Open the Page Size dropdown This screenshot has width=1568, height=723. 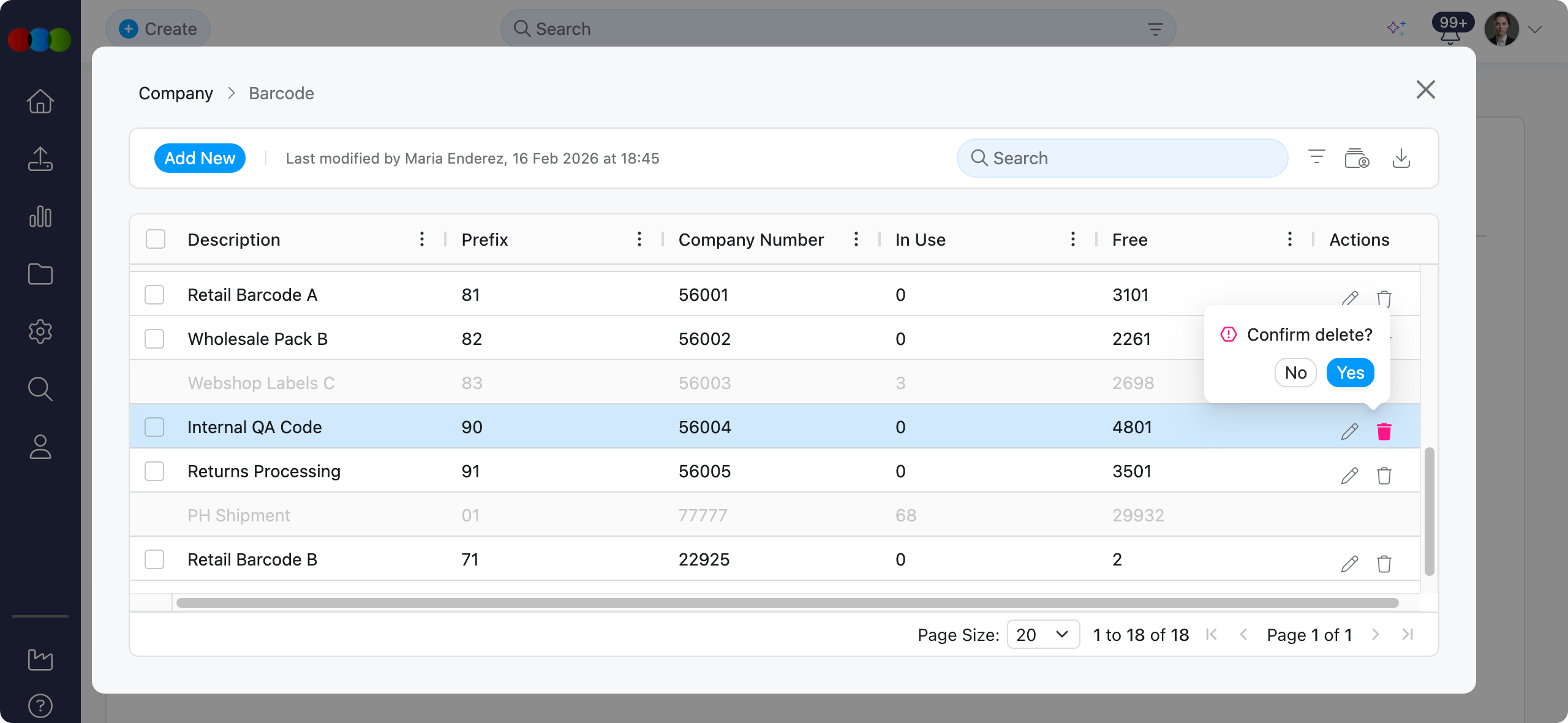pos(1042,634)
